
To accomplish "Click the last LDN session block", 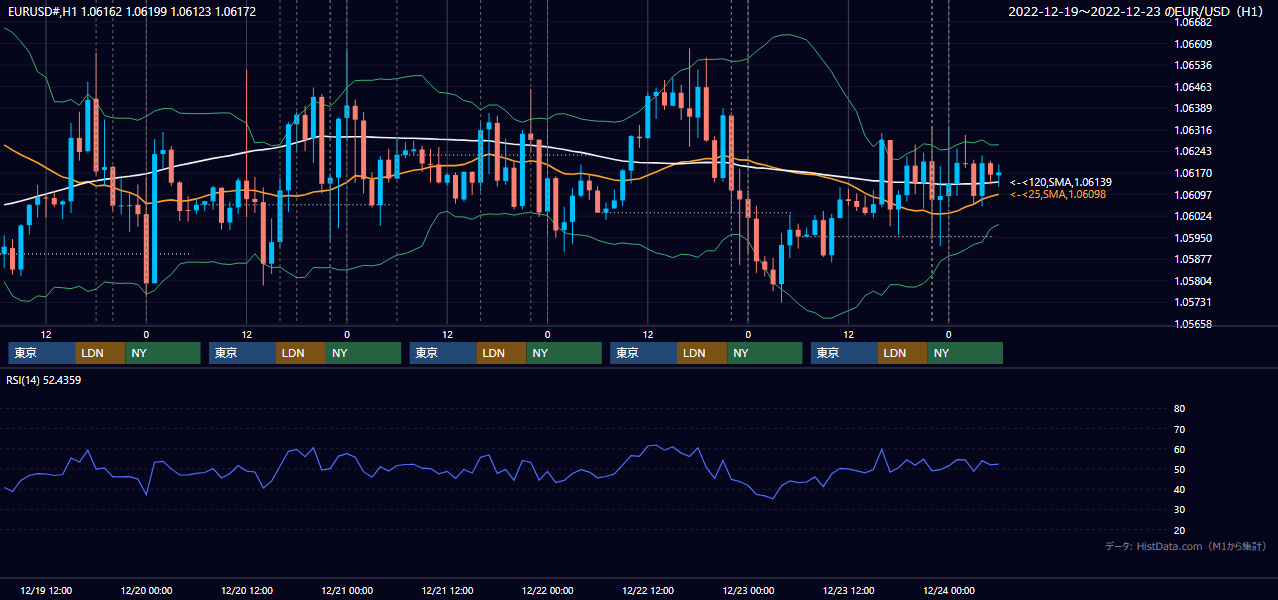I will click(x=903, y=353).
